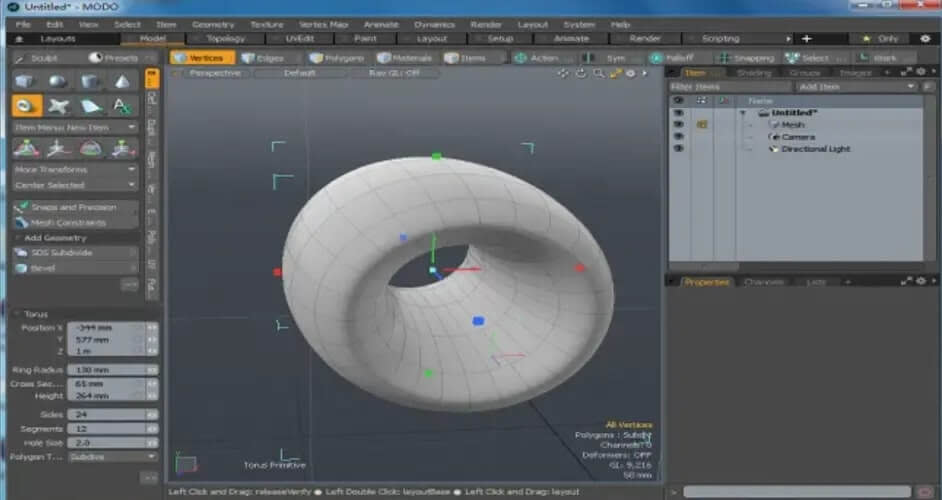Toggle visibility eye for Camera item
The height and width of the screenshot is (500, 942).
tap(678, 136)
